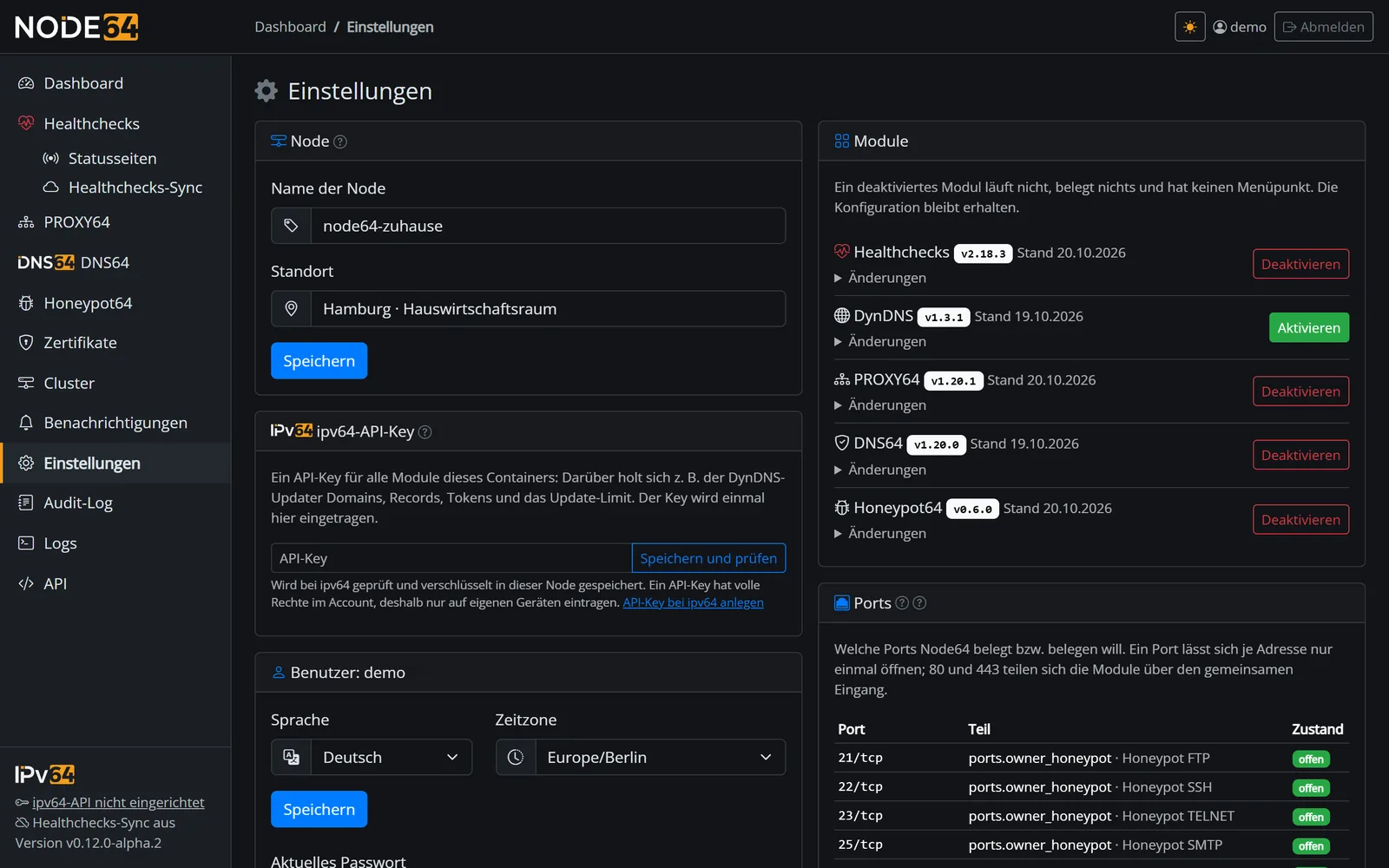Click the help icon next to Node
The height and width of the screenshot is (868, 1389).
pyautogui.click(x=340, y=141)
